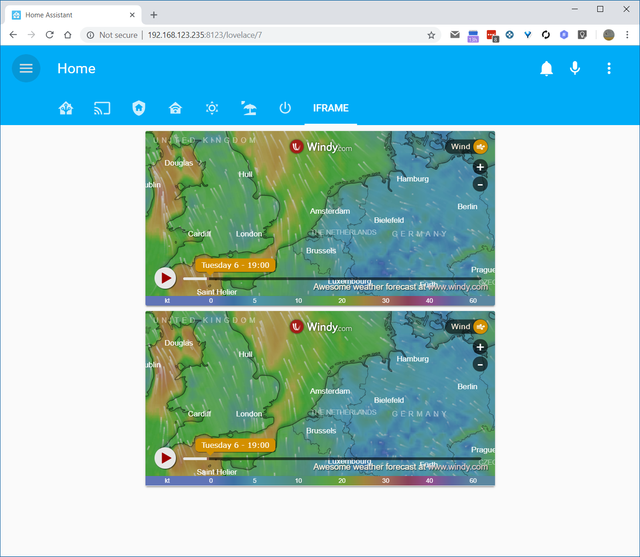640x557 pixels.
Task: Click the kt unit label on bottom map legend
Action: tap(167, 481)
